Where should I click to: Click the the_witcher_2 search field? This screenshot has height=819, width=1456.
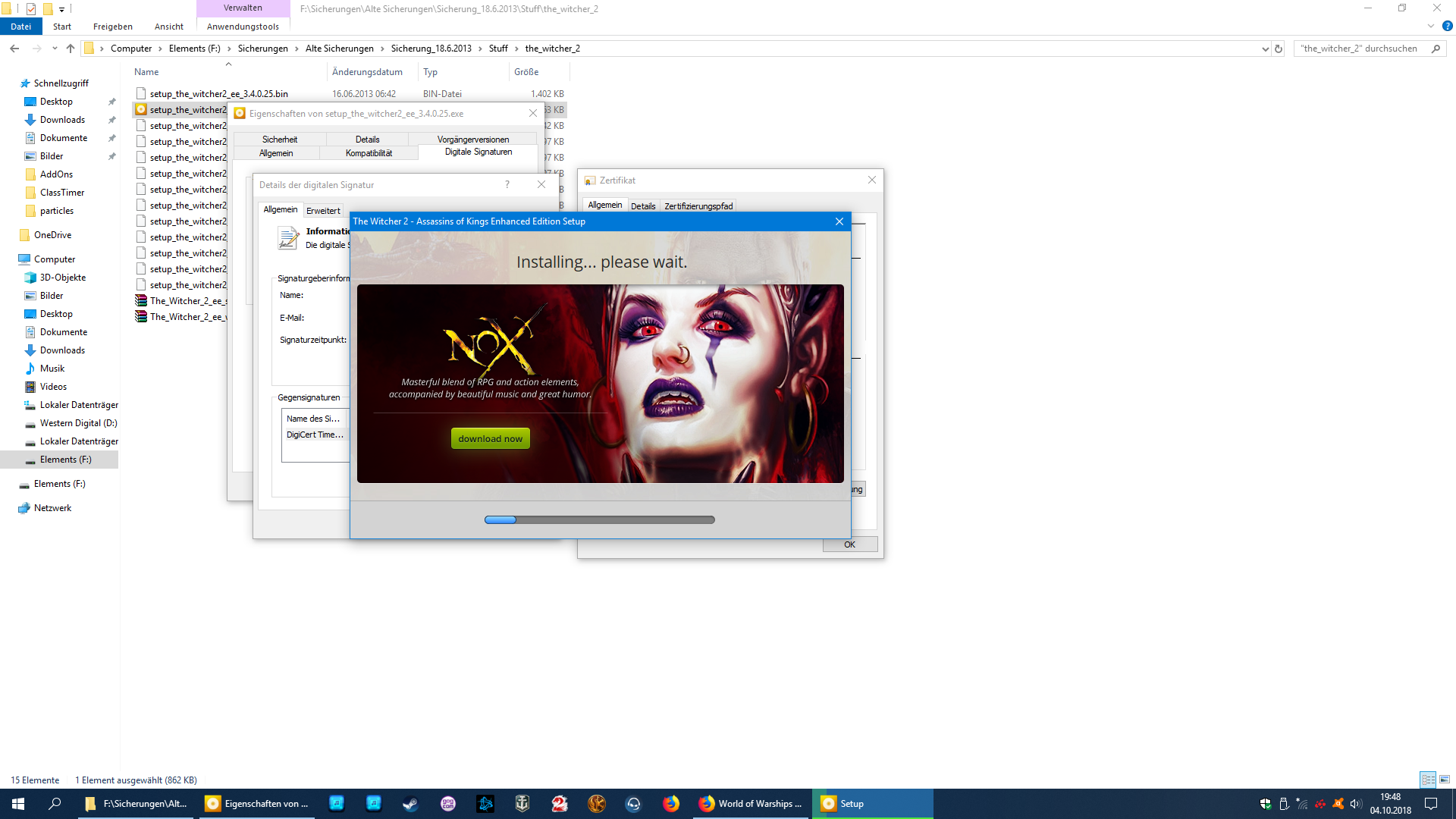(1359, 49)
